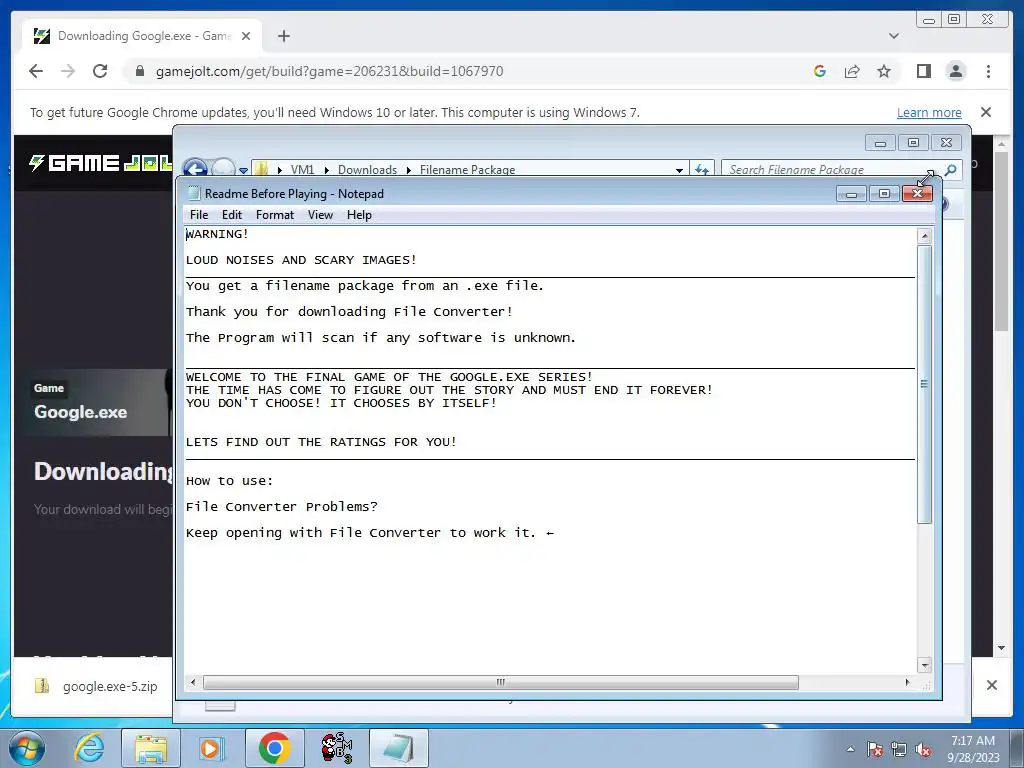This screenshot has width=1024, height=768.
Task: Close the Downloading Google.exe Chrome tab
Action: pyautogui.click(x=246, y=36)
